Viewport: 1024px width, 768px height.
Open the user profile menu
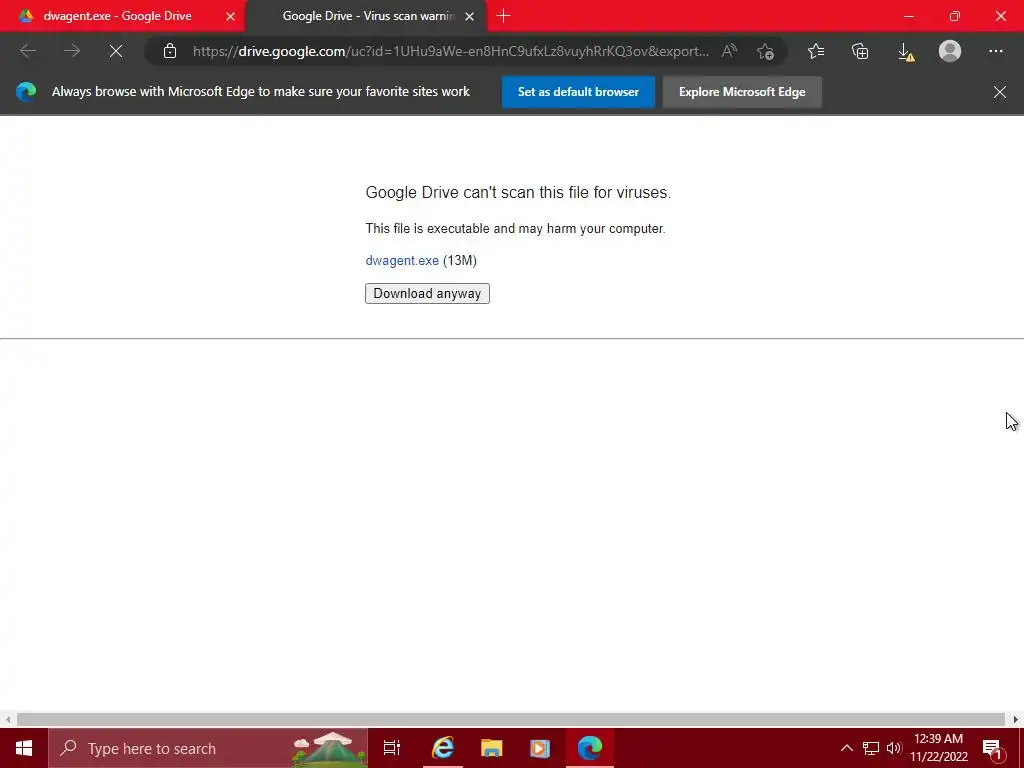[950, 51]
